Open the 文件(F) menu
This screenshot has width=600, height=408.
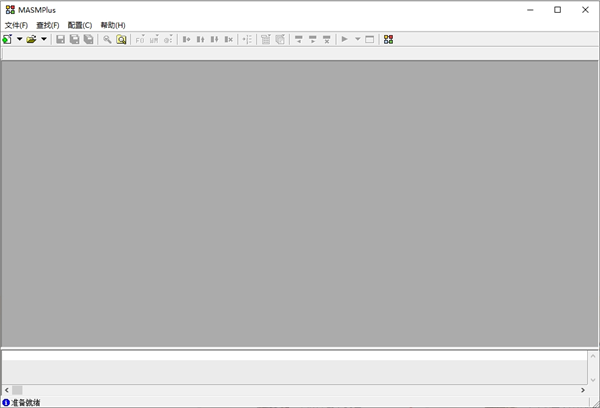16,25
